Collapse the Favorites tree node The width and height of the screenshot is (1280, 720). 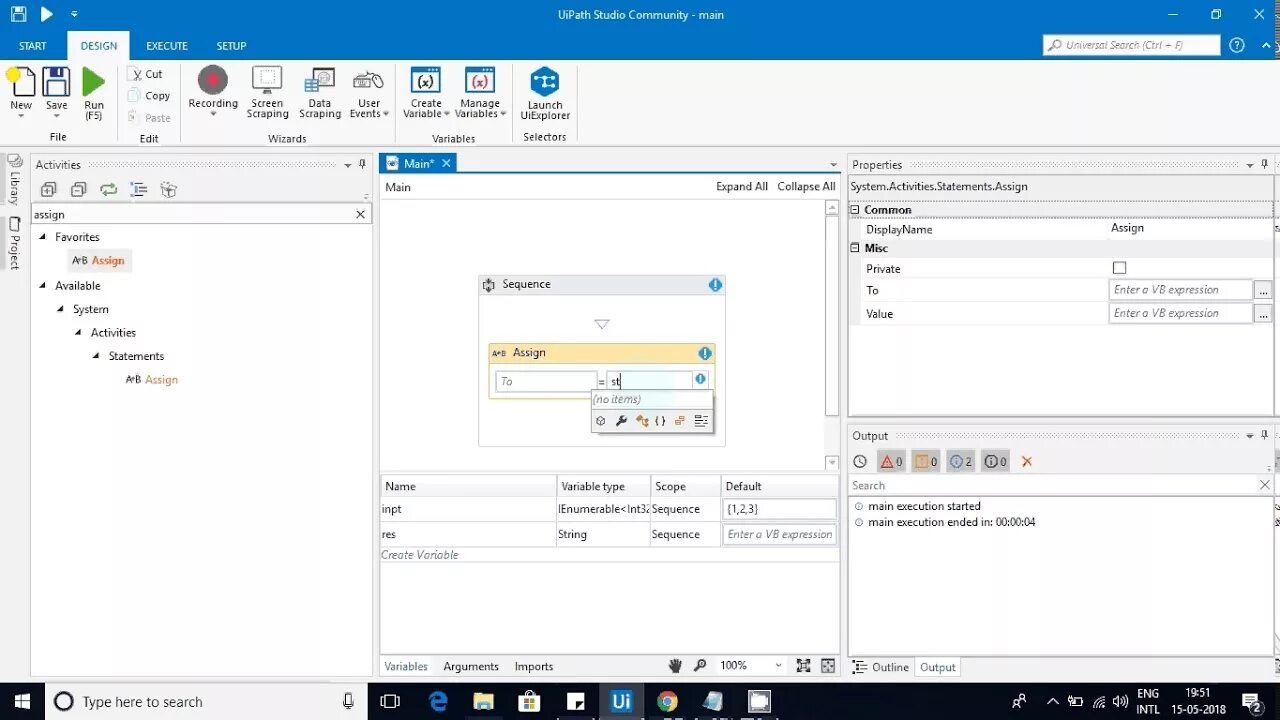[43, 237]
